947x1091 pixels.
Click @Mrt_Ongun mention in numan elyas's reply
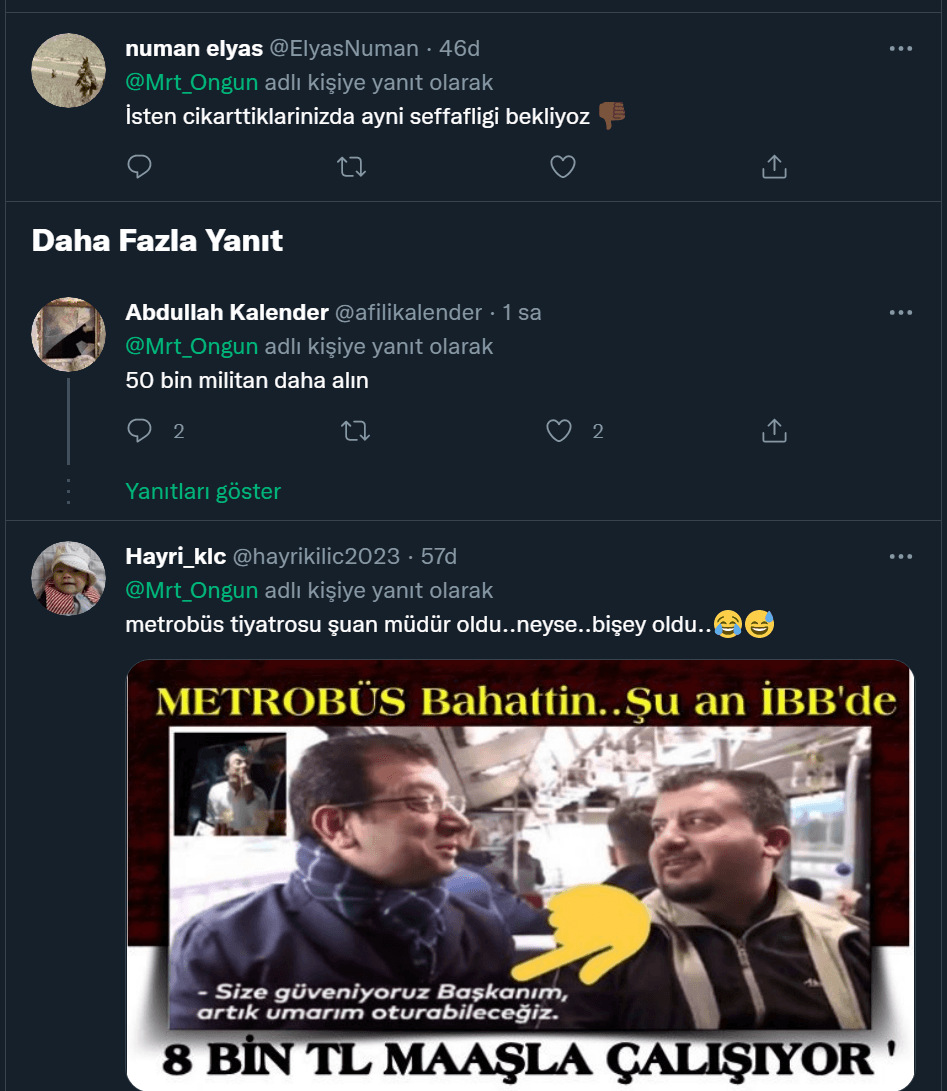[x=191, y=82]
